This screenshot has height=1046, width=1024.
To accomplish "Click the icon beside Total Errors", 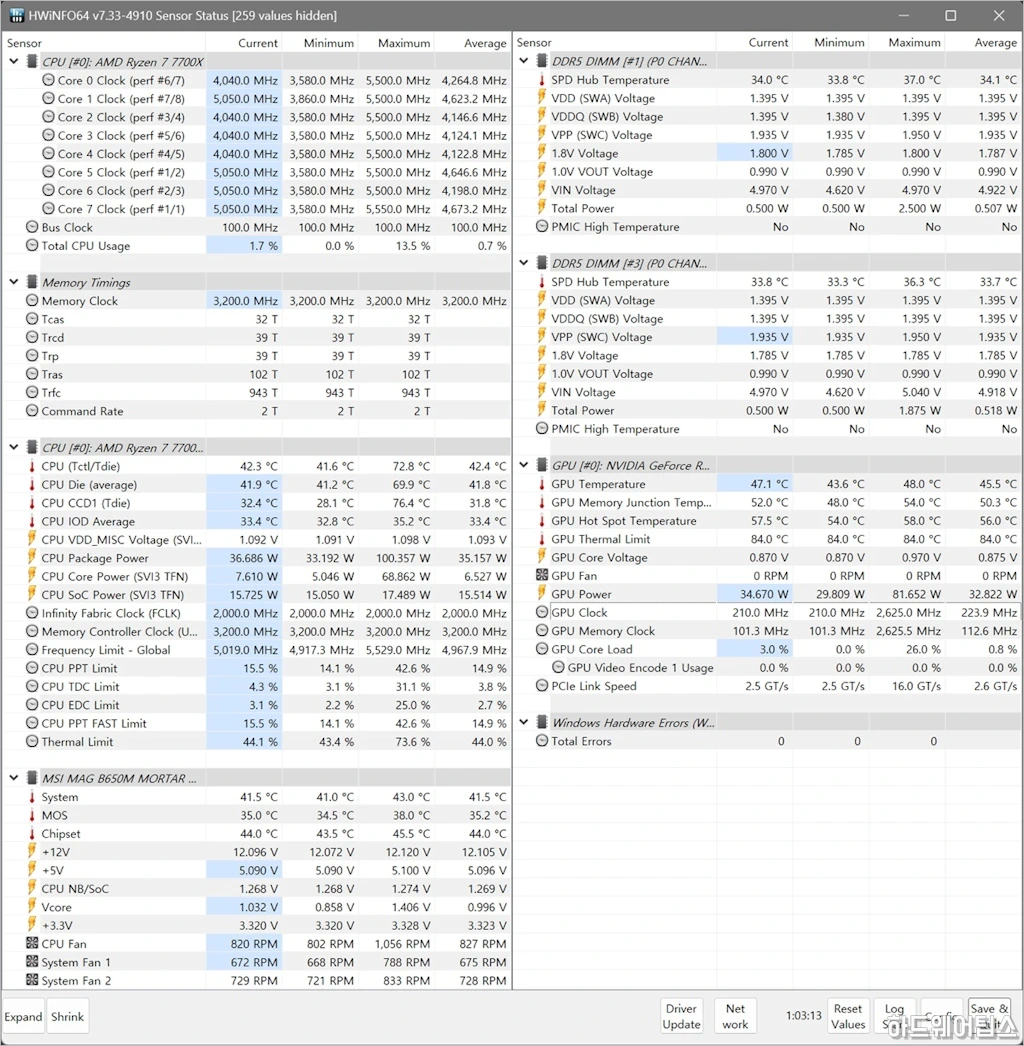I will click(x=542, y=741).
